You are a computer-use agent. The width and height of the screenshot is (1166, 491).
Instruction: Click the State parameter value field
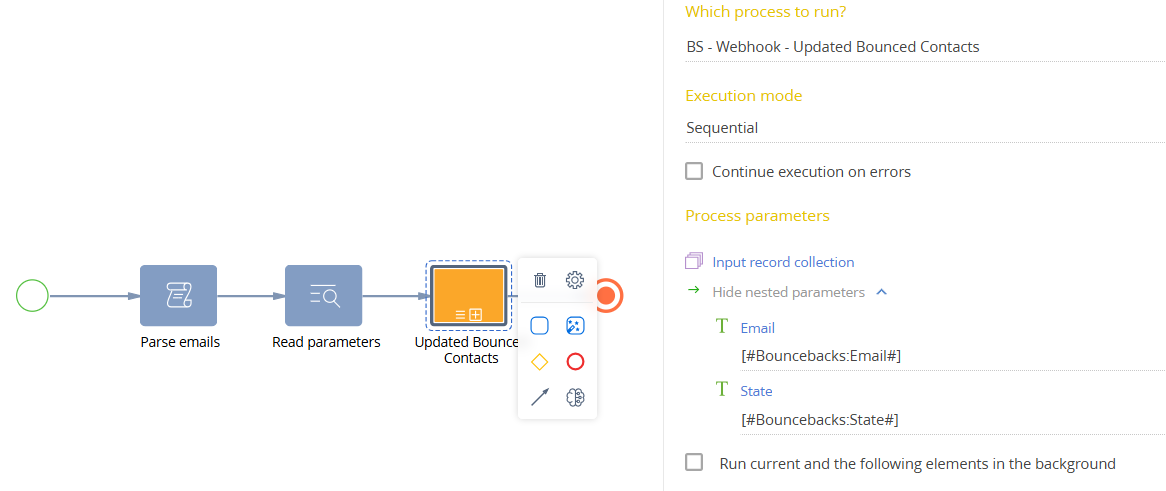950,420
